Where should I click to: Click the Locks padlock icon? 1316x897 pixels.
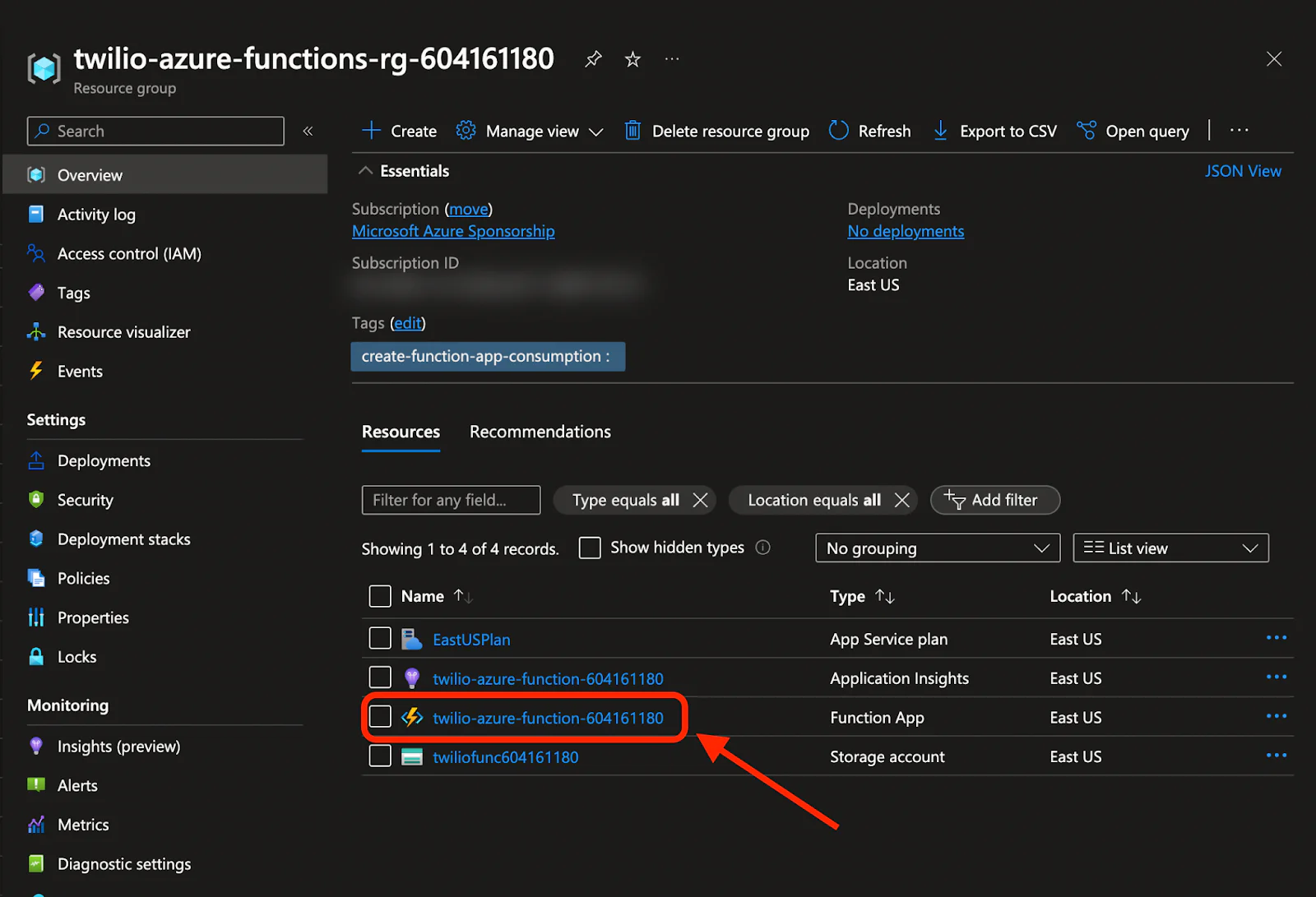pos(36,657)
